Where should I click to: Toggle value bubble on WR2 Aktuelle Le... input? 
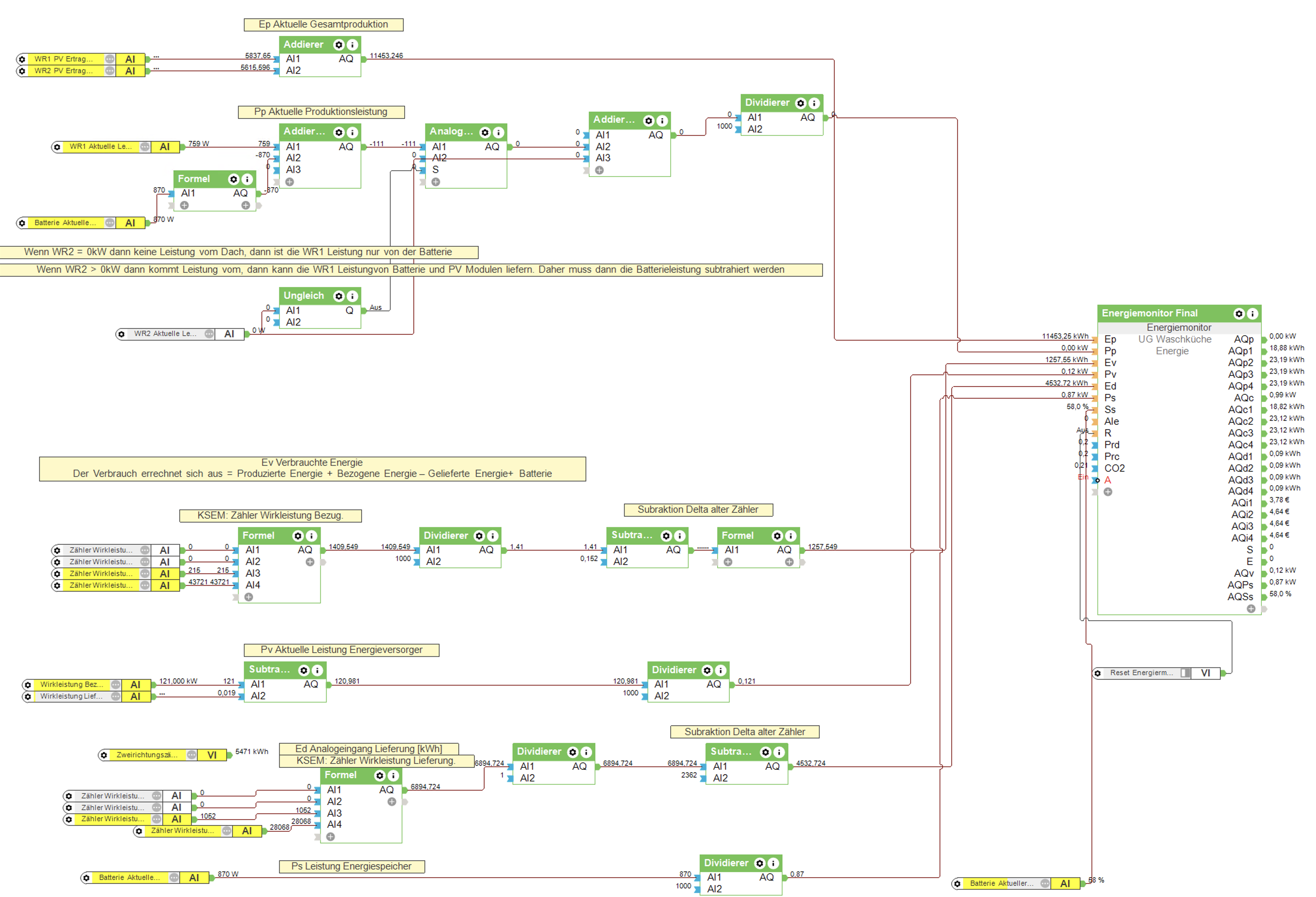[x=209, y=334]
